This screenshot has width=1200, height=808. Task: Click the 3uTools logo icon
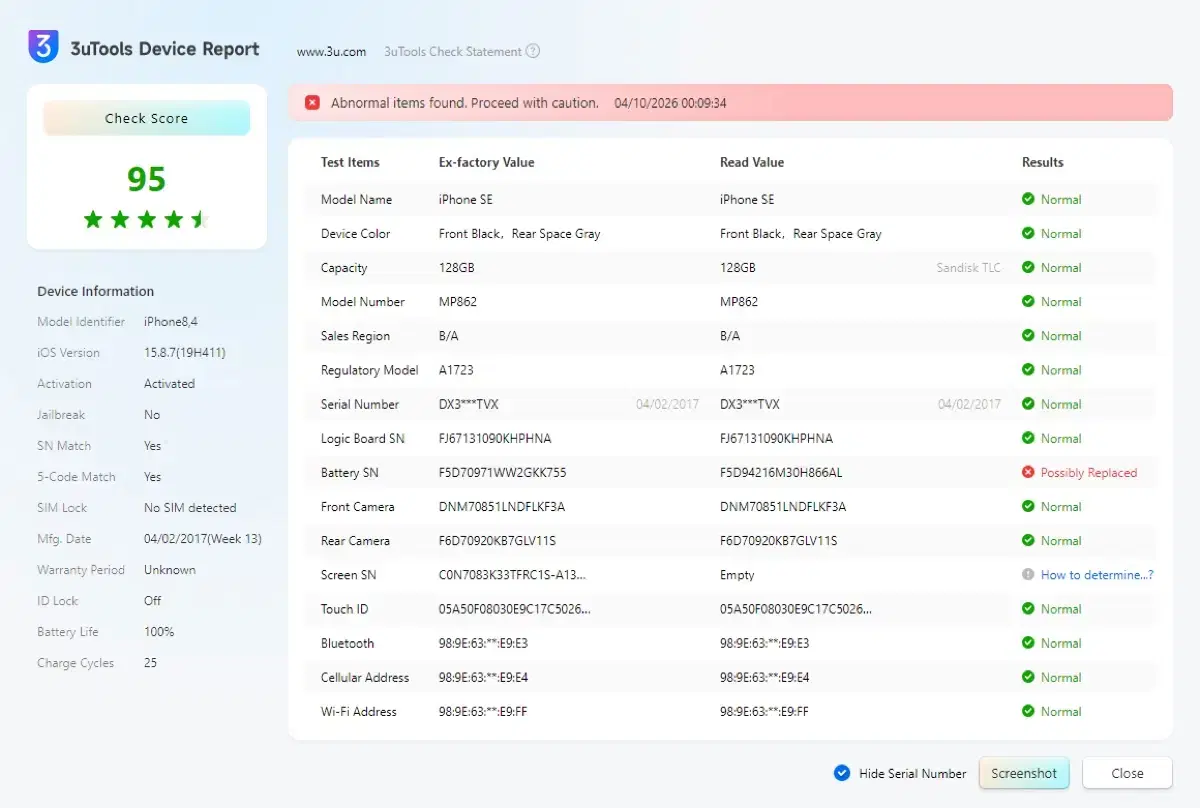[44, 47]
